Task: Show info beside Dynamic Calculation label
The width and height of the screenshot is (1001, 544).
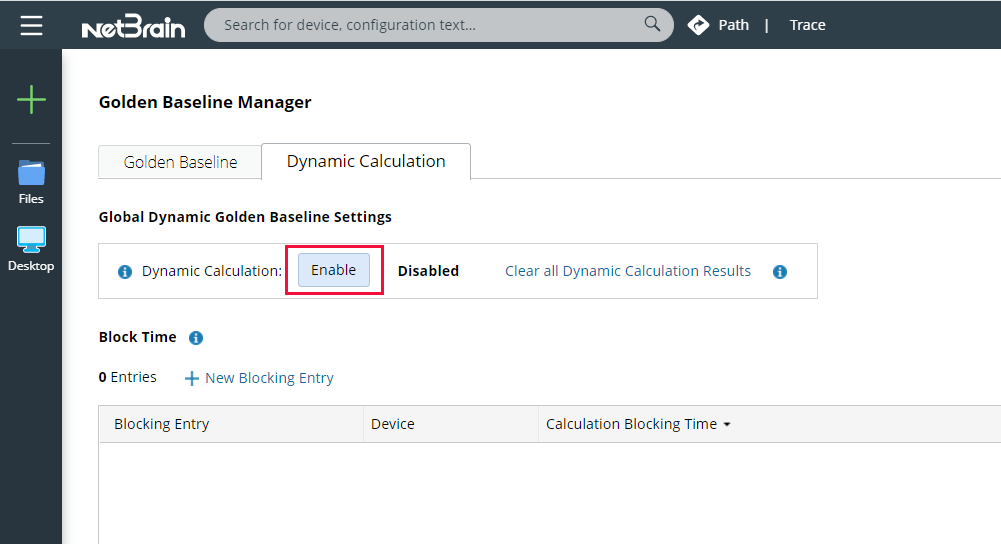Action: click(125, 272)
